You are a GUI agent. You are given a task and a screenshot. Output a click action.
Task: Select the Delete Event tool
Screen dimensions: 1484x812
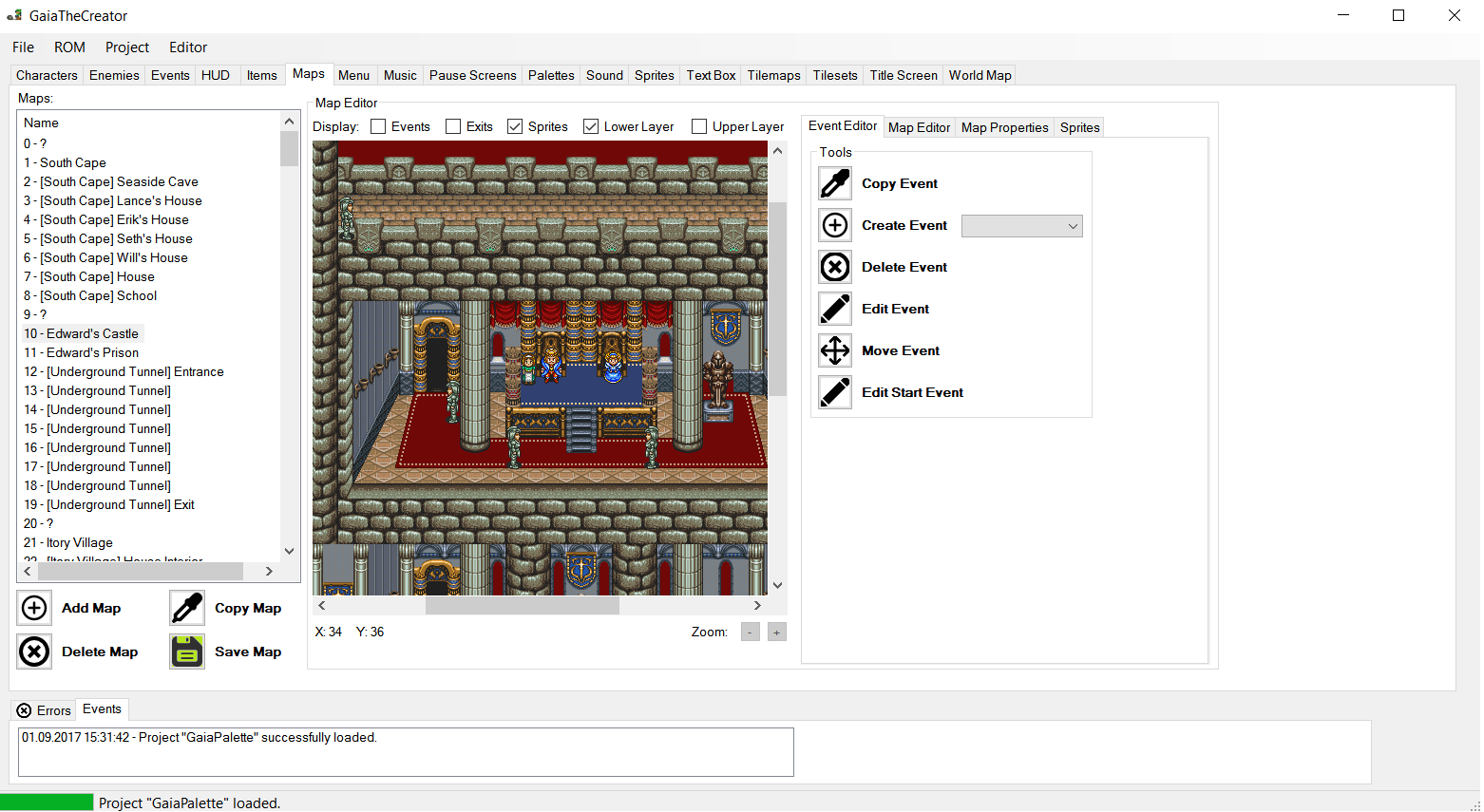point(834,267)
